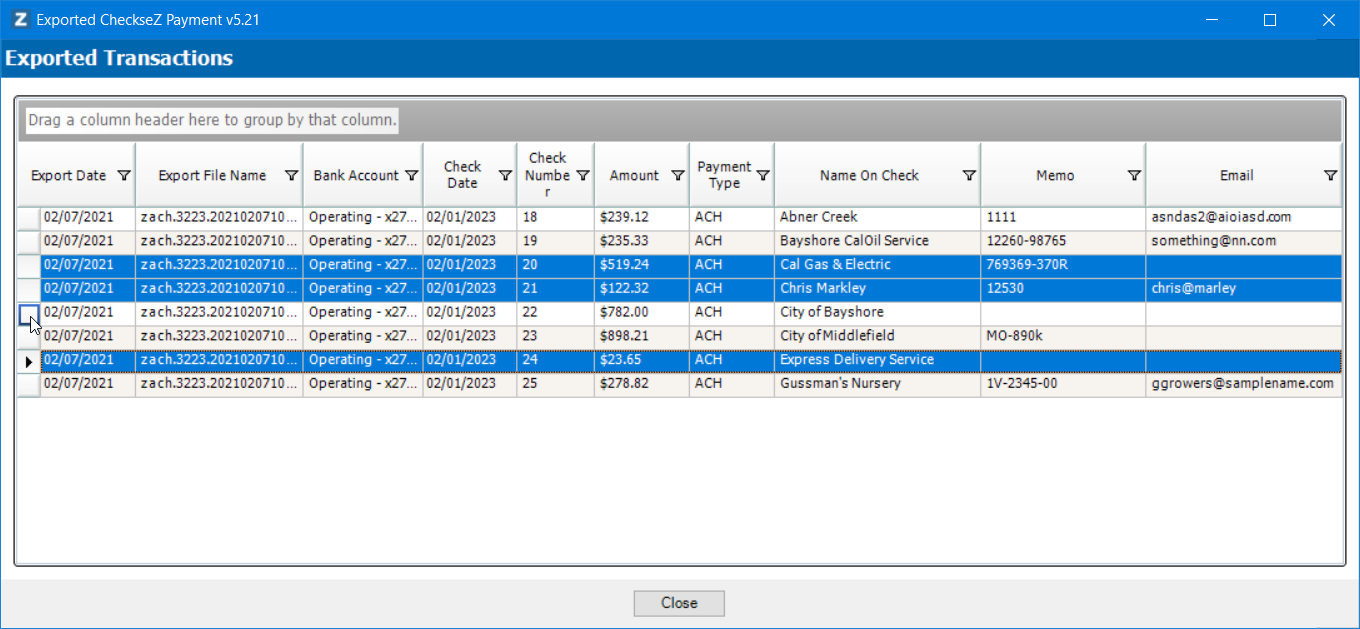Close window with title bar X

pyautogui.click(x=1329, y=20)
